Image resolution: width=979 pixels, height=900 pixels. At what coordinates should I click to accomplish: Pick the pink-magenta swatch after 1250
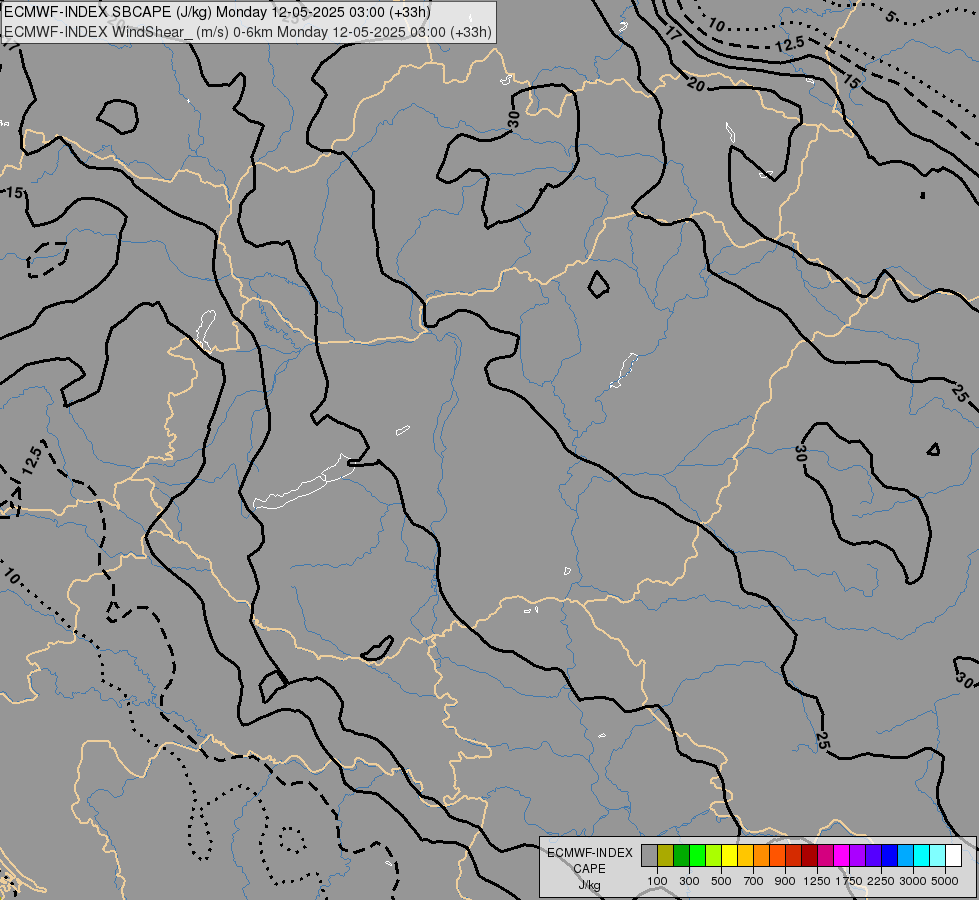click(825, 855)
